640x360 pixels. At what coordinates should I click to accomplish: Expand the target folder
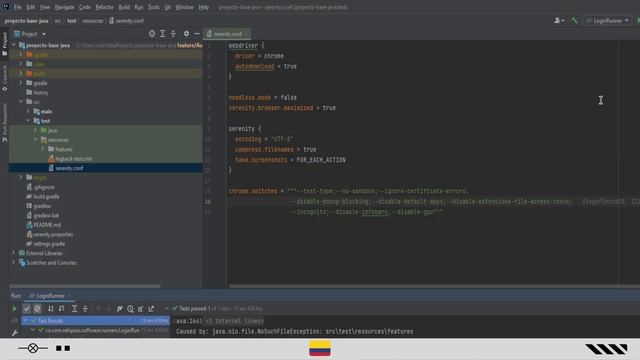(x=21, y=178)
